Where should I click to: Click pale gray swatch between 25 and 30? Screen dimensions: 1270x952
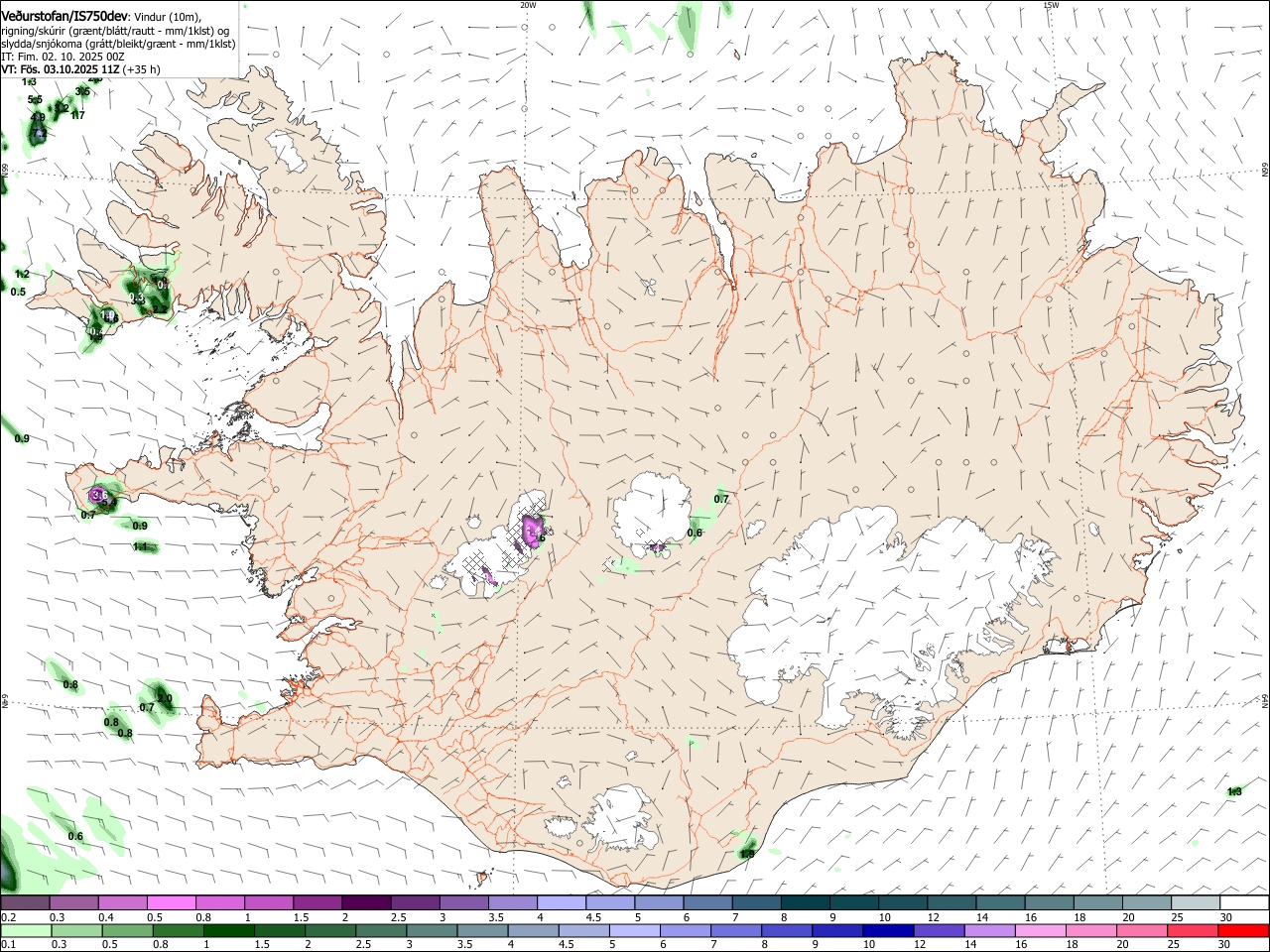1195,903
